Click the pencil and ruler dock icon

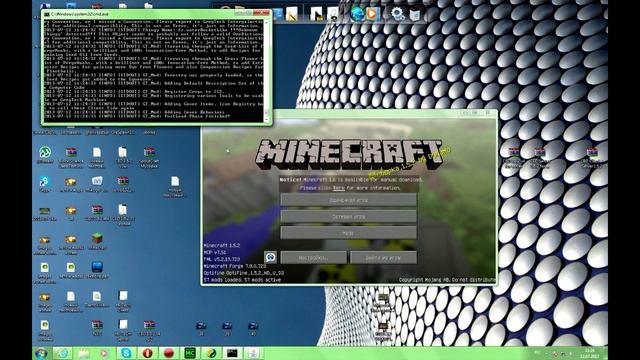click(x=291, y=14)
